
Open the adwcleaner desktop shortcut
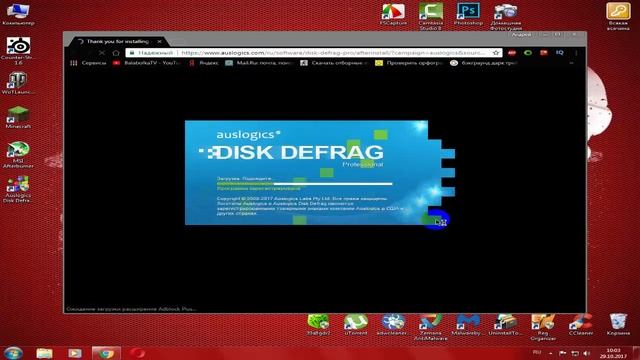click(x=393, y=325)
